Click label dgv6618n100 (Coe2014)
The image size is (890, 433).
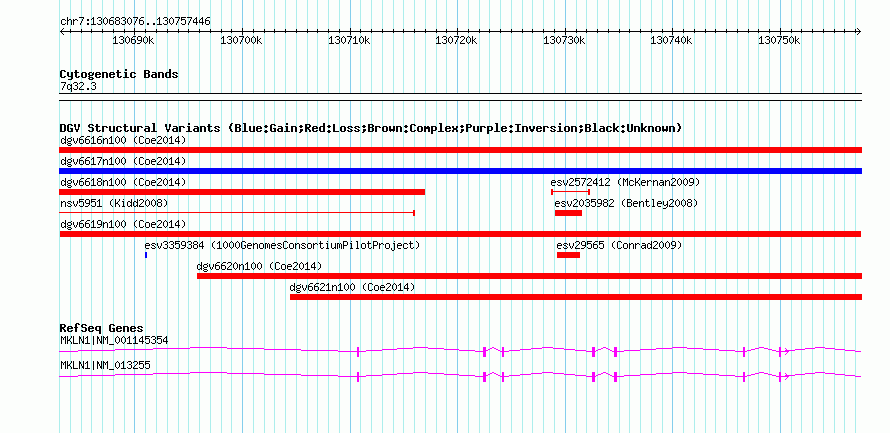pyautogui.click(x=123, y=182)
